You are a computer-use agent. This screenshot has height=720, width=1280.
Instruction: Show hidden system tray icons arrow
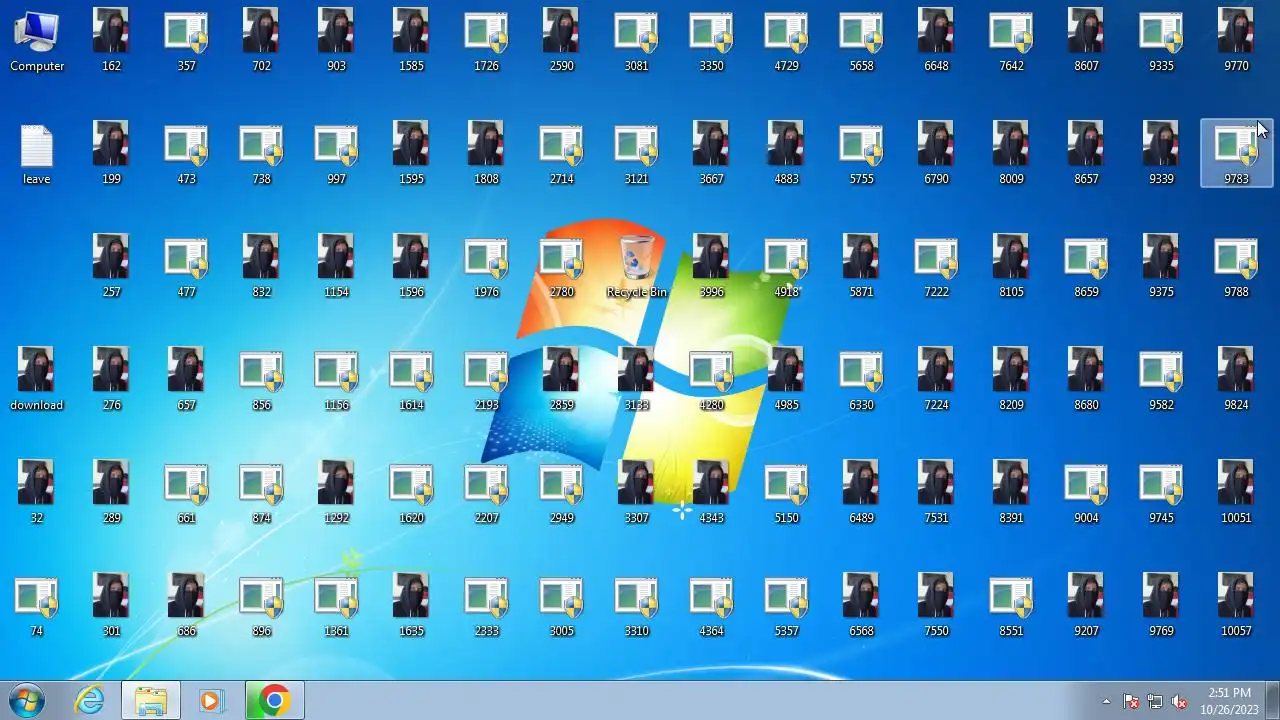click(x=1106, y=701)
